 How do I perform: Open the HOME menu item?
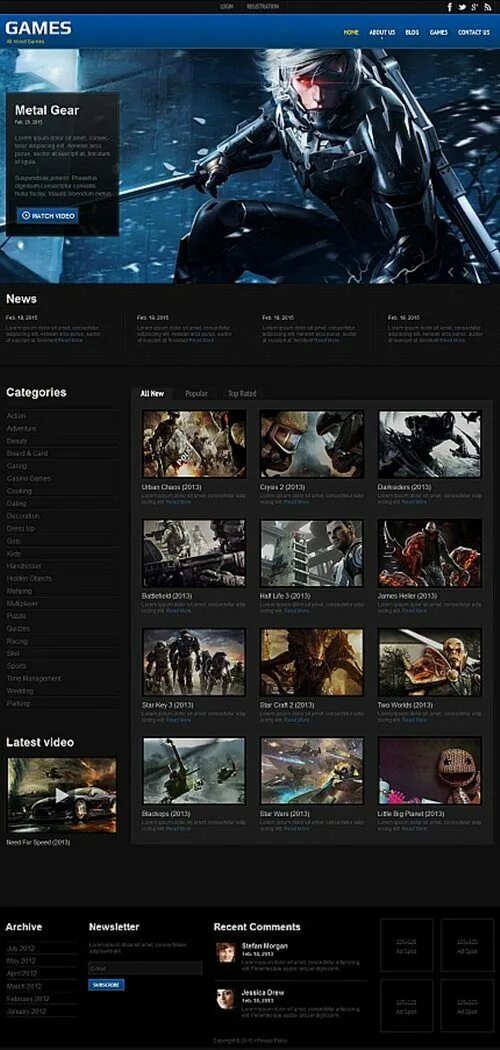[x=351, y=32]
